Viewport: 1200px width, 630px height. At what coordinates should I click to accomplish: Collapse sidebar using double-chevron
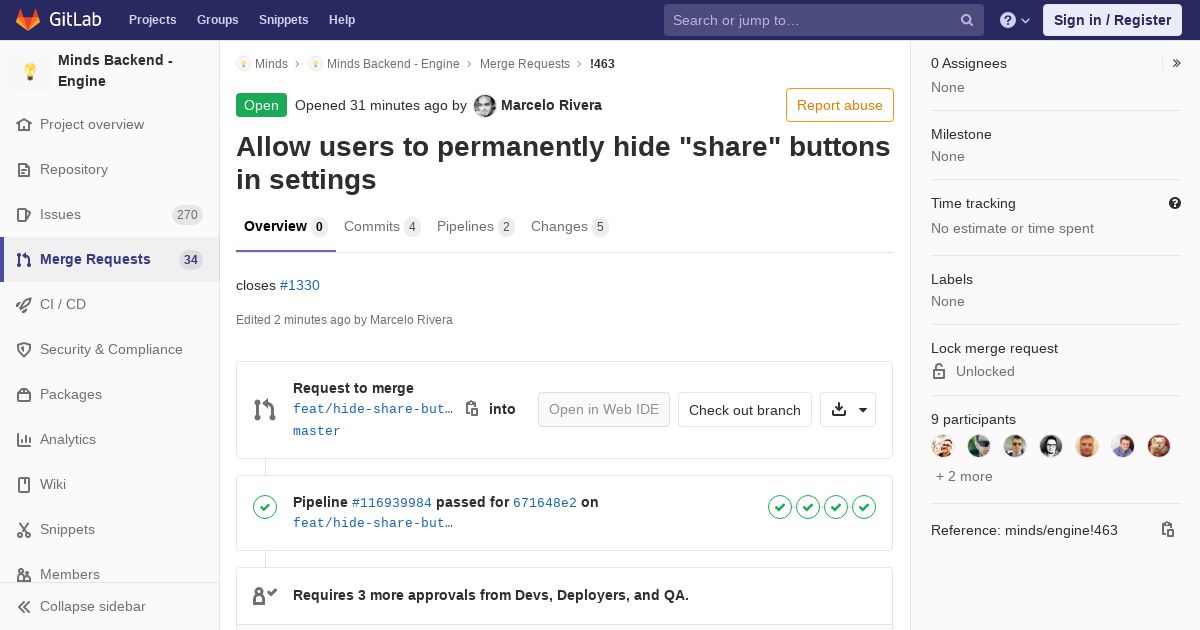(x=24, y=607)
